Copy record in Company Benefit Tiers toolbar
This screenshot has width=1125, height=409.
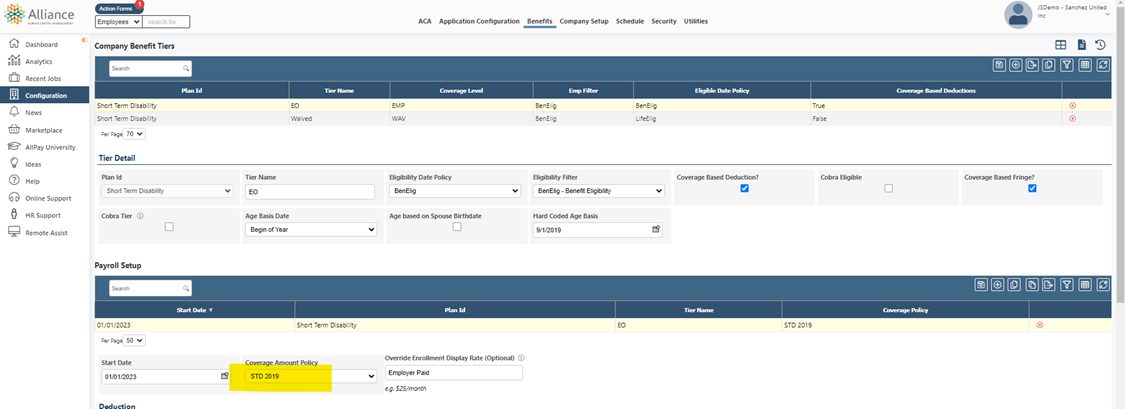click(x=1049, y=65)
